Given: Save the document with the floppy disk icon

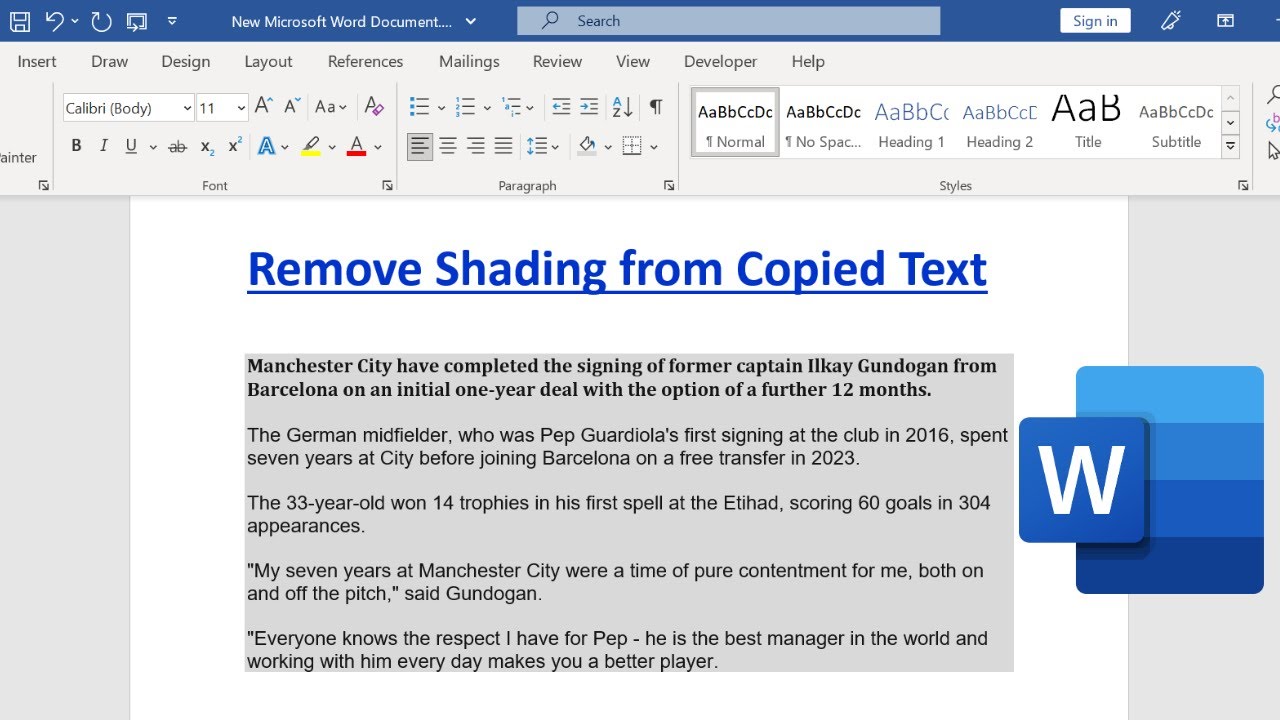Looking at the screenshot, I should point(20,21).
